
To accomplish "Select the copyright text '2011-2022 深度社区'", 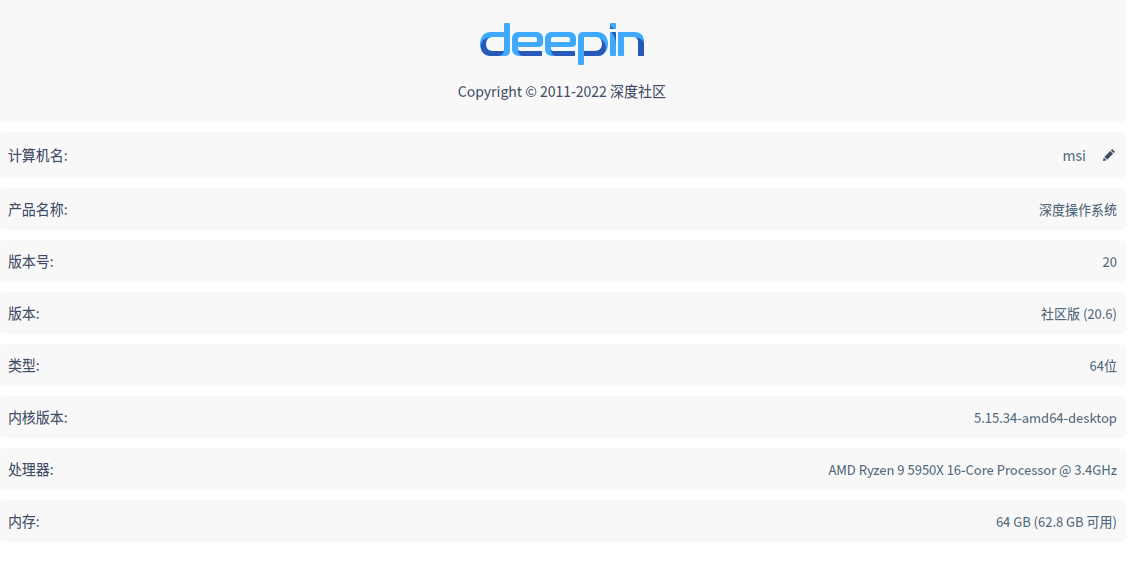I will point(604,92).
